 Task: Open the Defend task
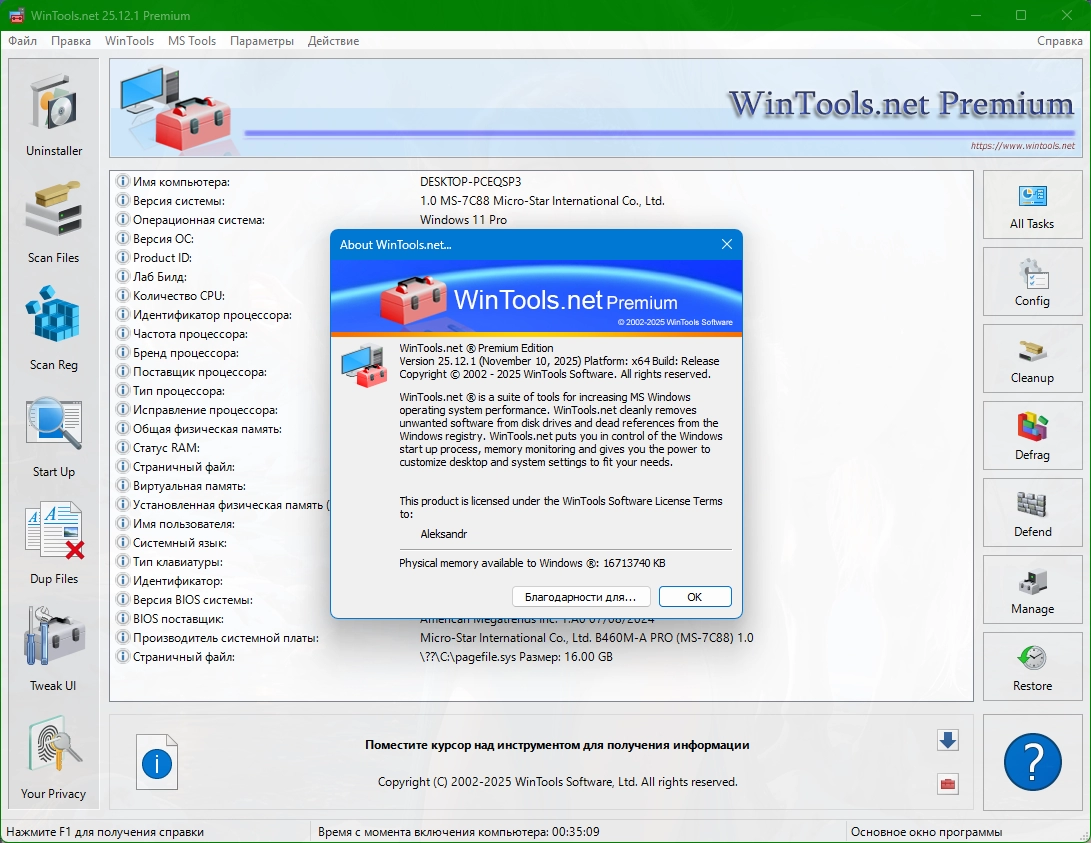[x=1032, y=513]
